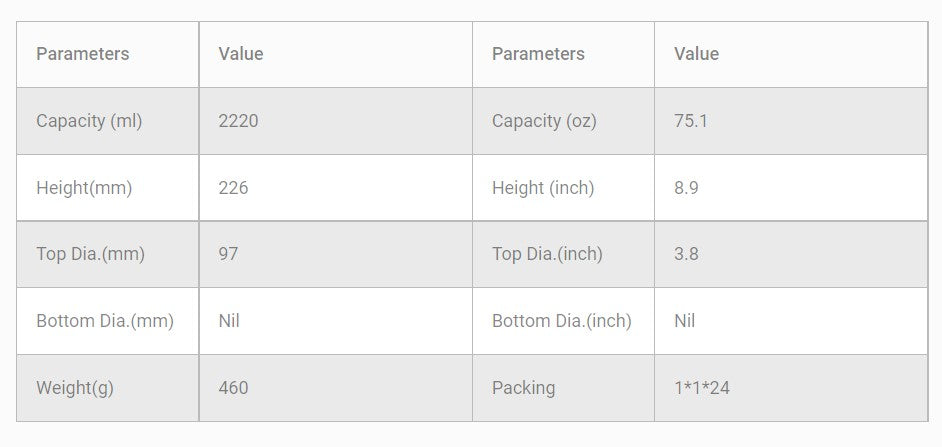Select the 8.9 inch value
Viewport: 942px width, 447px height.
(686, 188)
